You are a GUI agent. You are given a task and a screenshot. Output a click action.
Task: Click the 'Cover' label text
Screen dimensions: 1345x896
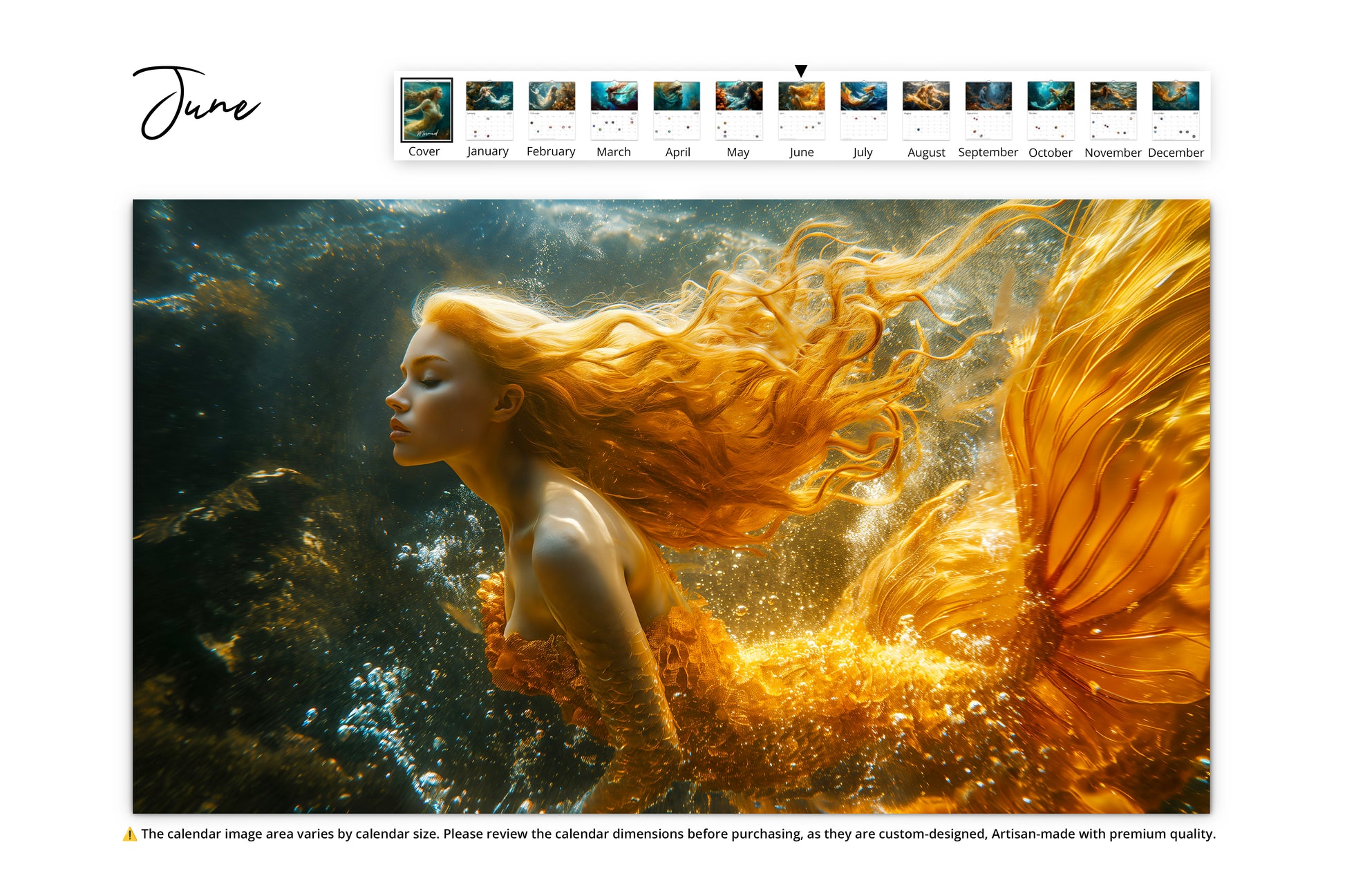(x=424, y=151)
